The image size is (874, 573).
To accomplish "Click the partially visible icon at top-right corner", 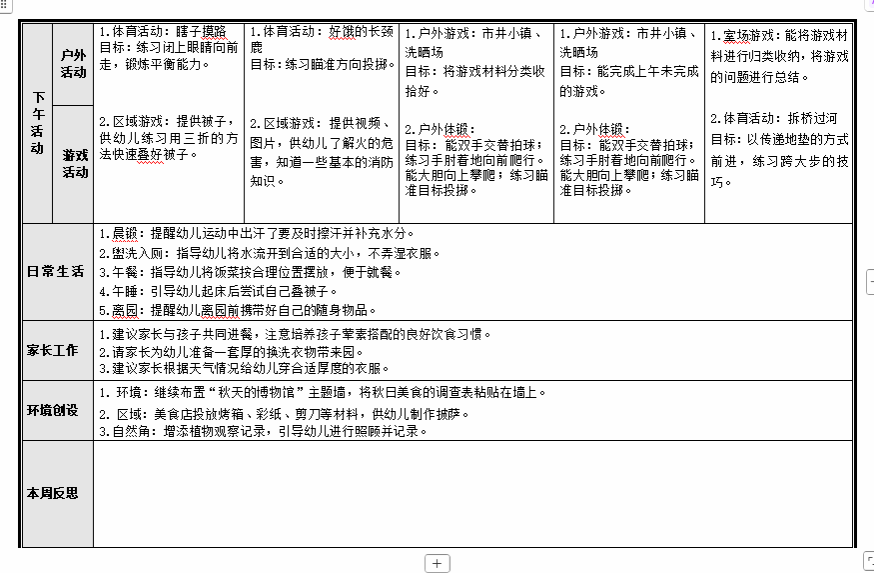I will point(869,5).
